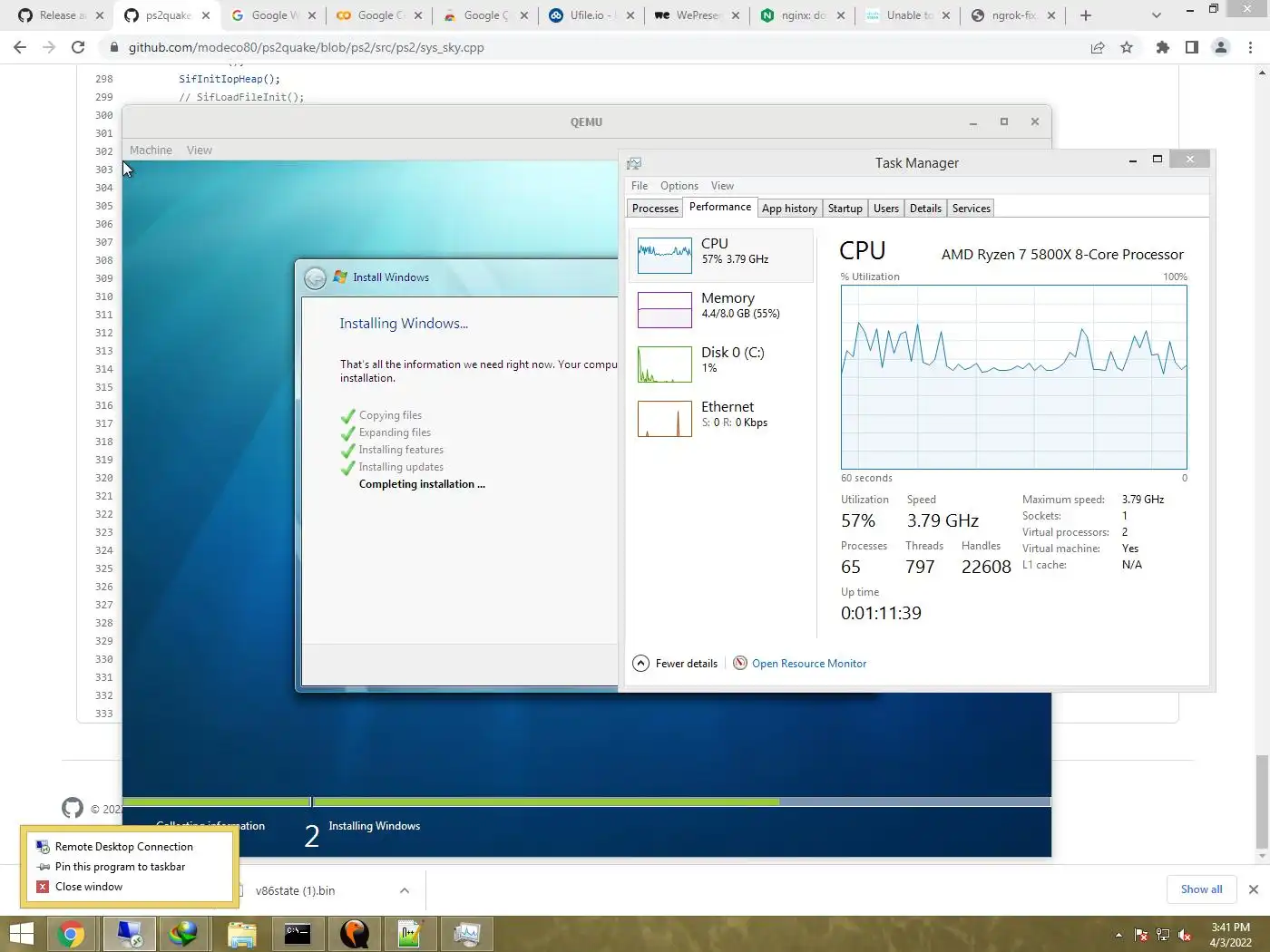1270x952 pixels.
Task: Click the Chrome back arrow
Action: click(20, 47)
